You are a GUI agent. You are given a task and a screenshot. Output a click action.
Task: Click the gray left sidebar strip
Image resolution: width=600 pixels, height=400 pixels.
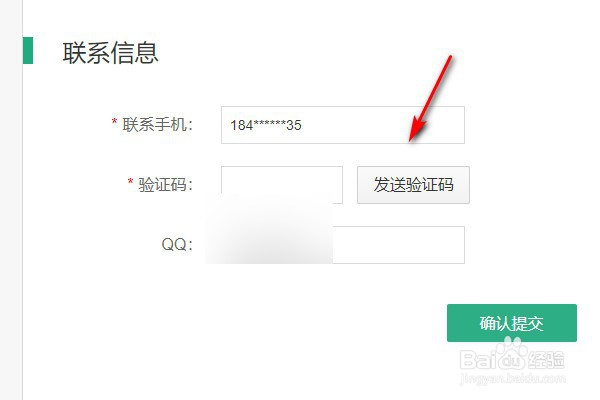click(x=11, y=200)
